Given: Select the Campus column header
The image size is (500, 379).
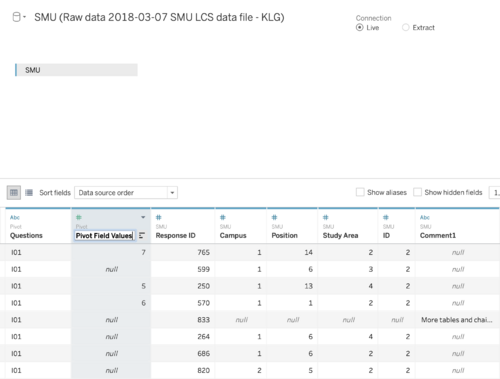Looking at the screenshot, I should coord(241,226).
